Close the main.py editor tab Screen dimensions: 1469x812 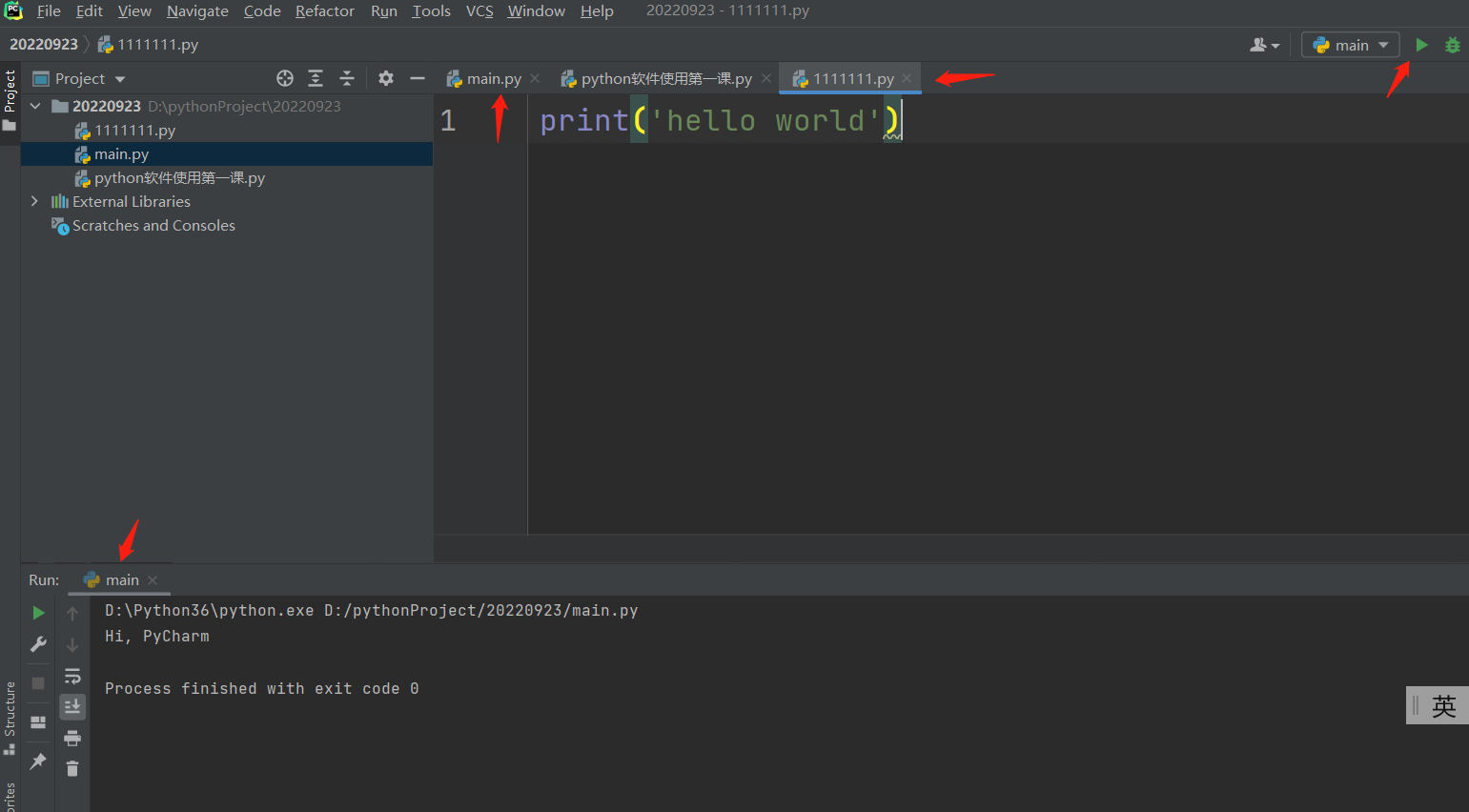pyautogui.click(x=535, y=78)
